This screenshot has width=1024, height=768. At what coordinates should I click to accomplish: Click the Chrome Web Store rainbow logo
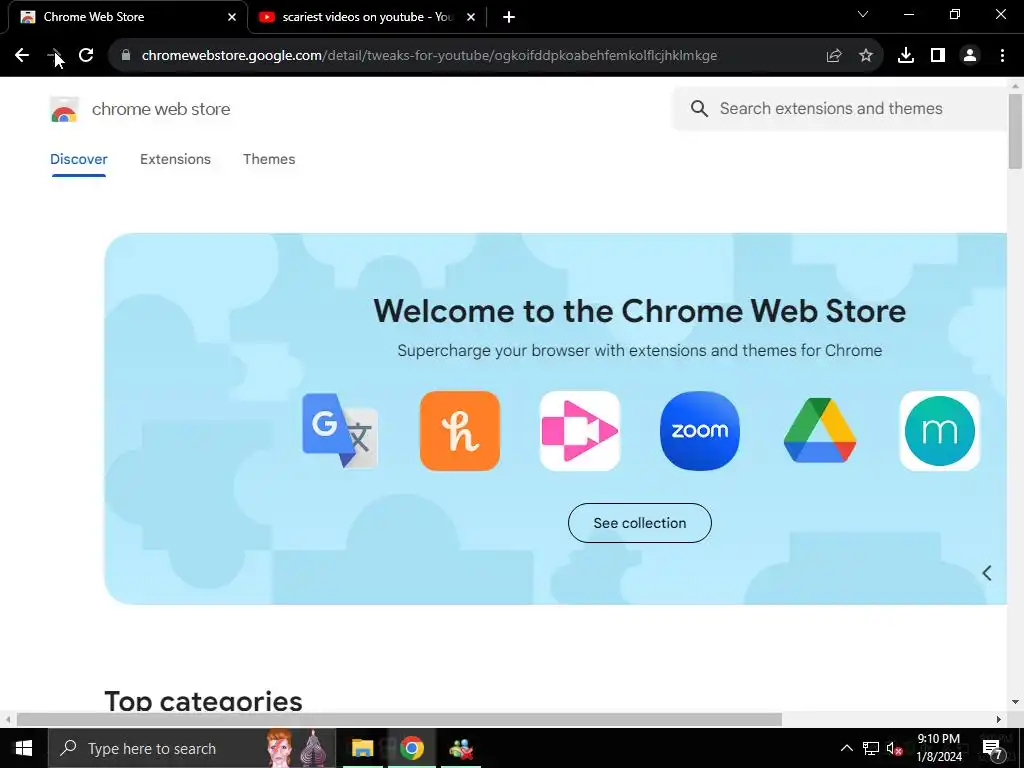pyautogui.click(x=64, y=110)
